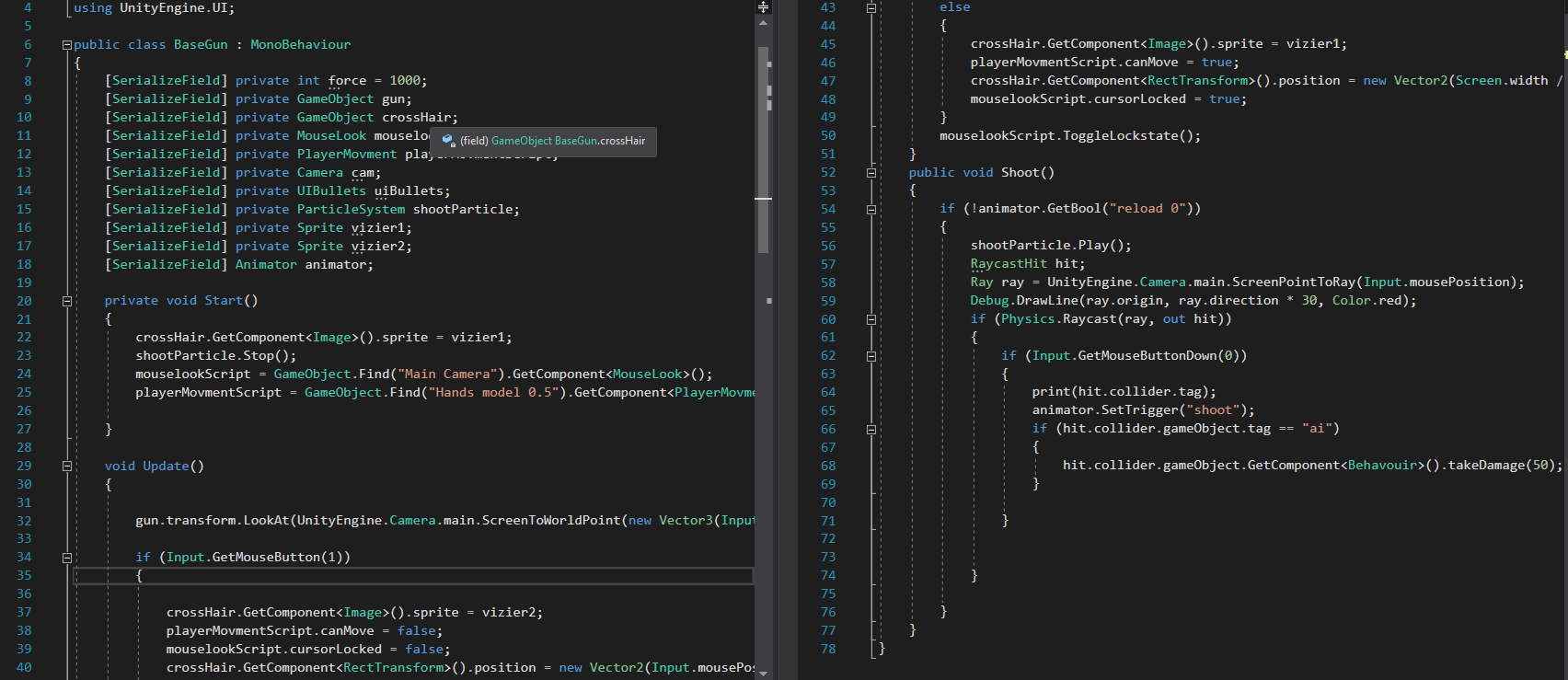This screenshot has width=1568, height=680.
Task: Click the "ai" string on line 66
Action: pyautogui.click(x=1317, y=429)
